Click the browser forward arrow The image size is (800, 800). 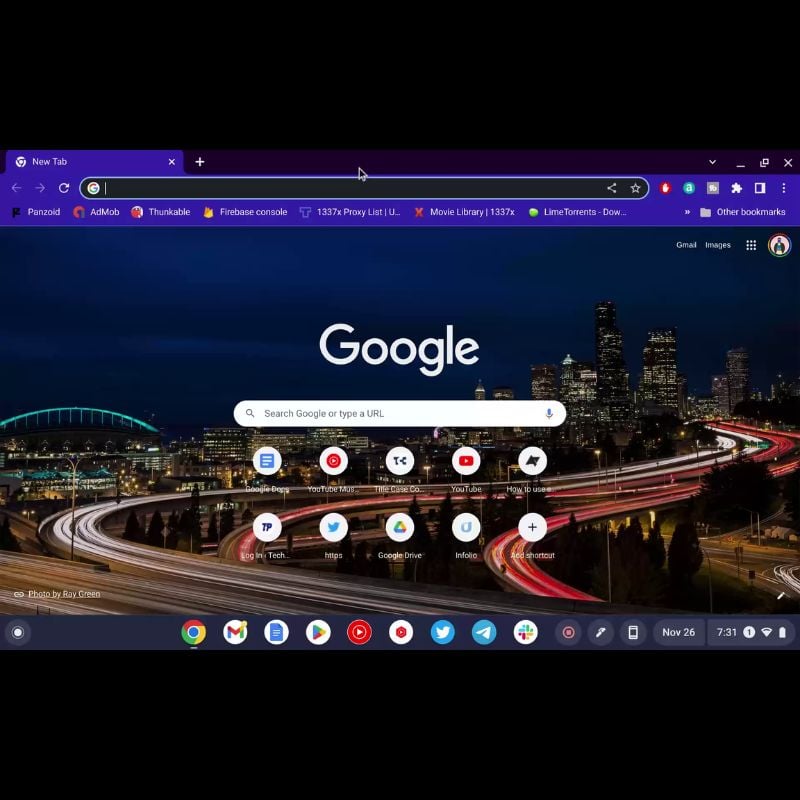[40, 188]
